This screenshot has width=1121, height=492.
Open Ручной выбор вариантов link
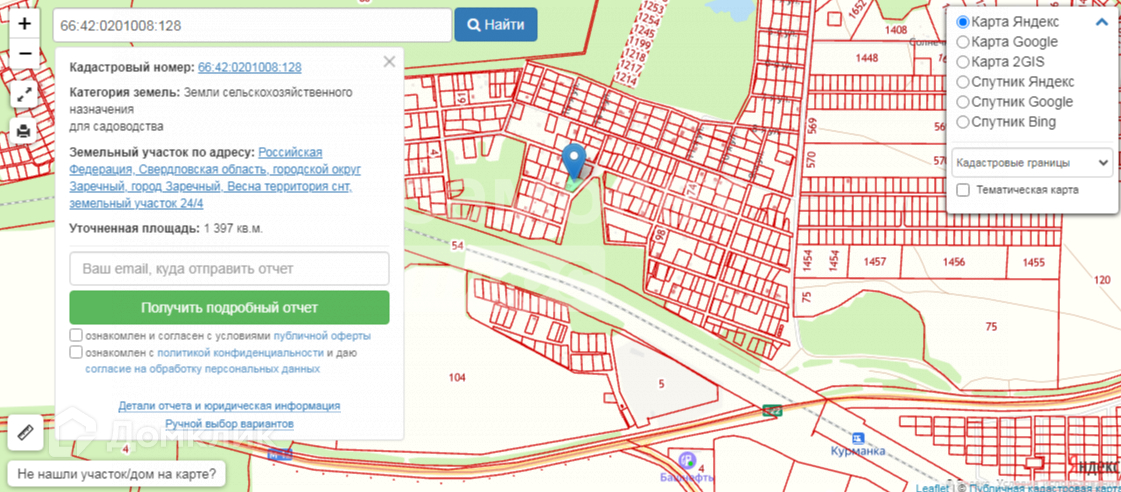point(229,424)
